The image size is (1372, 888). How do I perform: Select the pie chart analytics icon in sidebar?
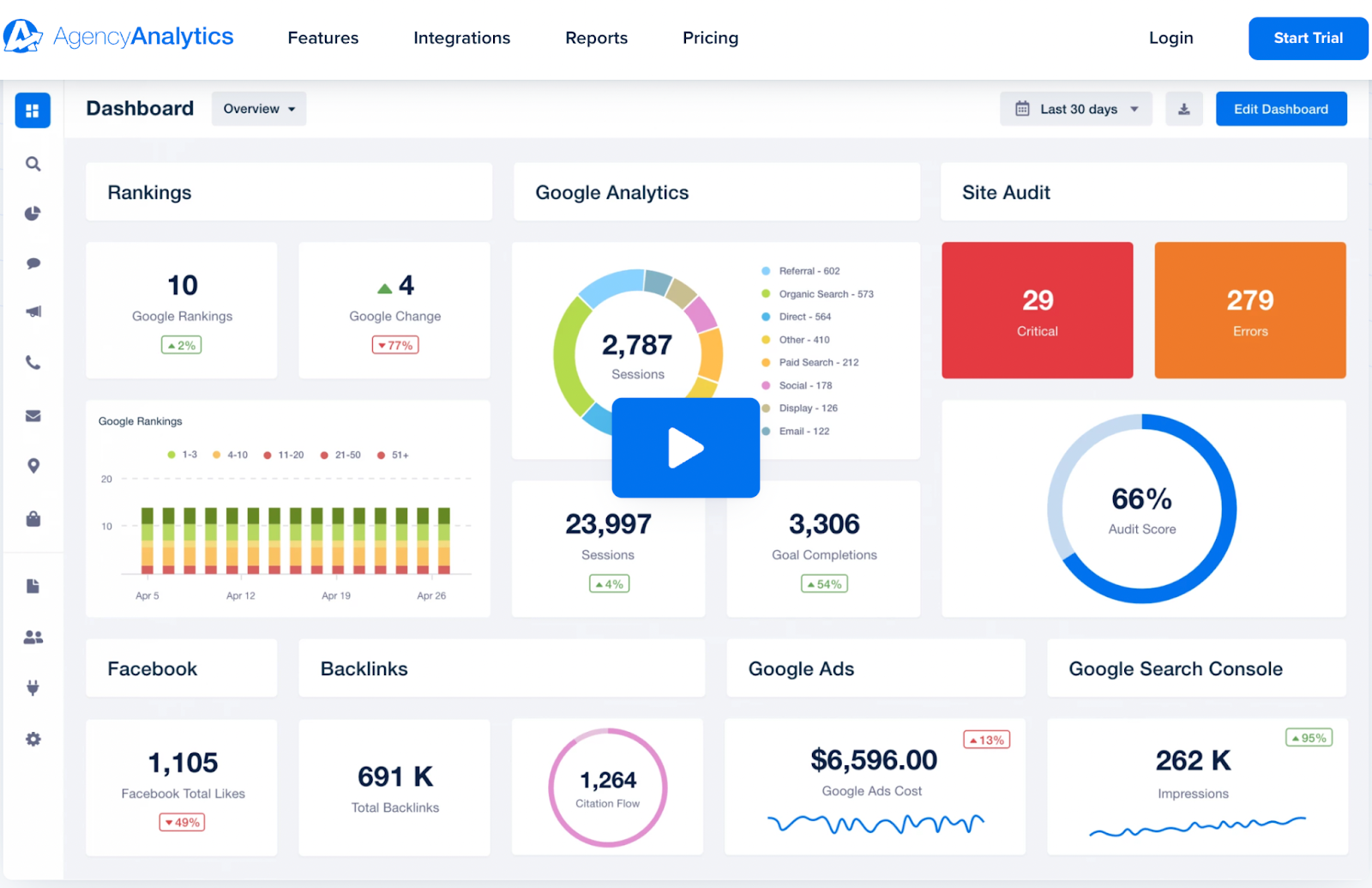33,213
